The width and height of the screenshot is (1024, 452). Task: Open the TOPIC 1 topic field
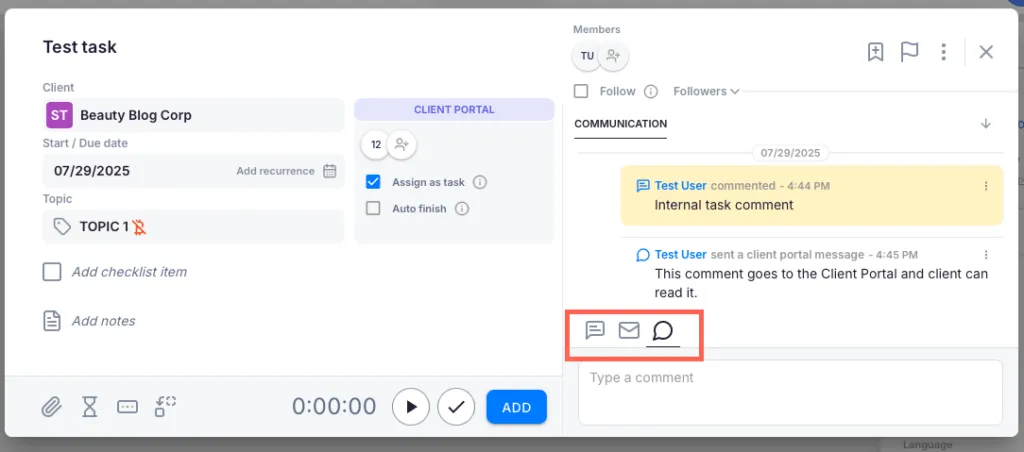(193, 227)
